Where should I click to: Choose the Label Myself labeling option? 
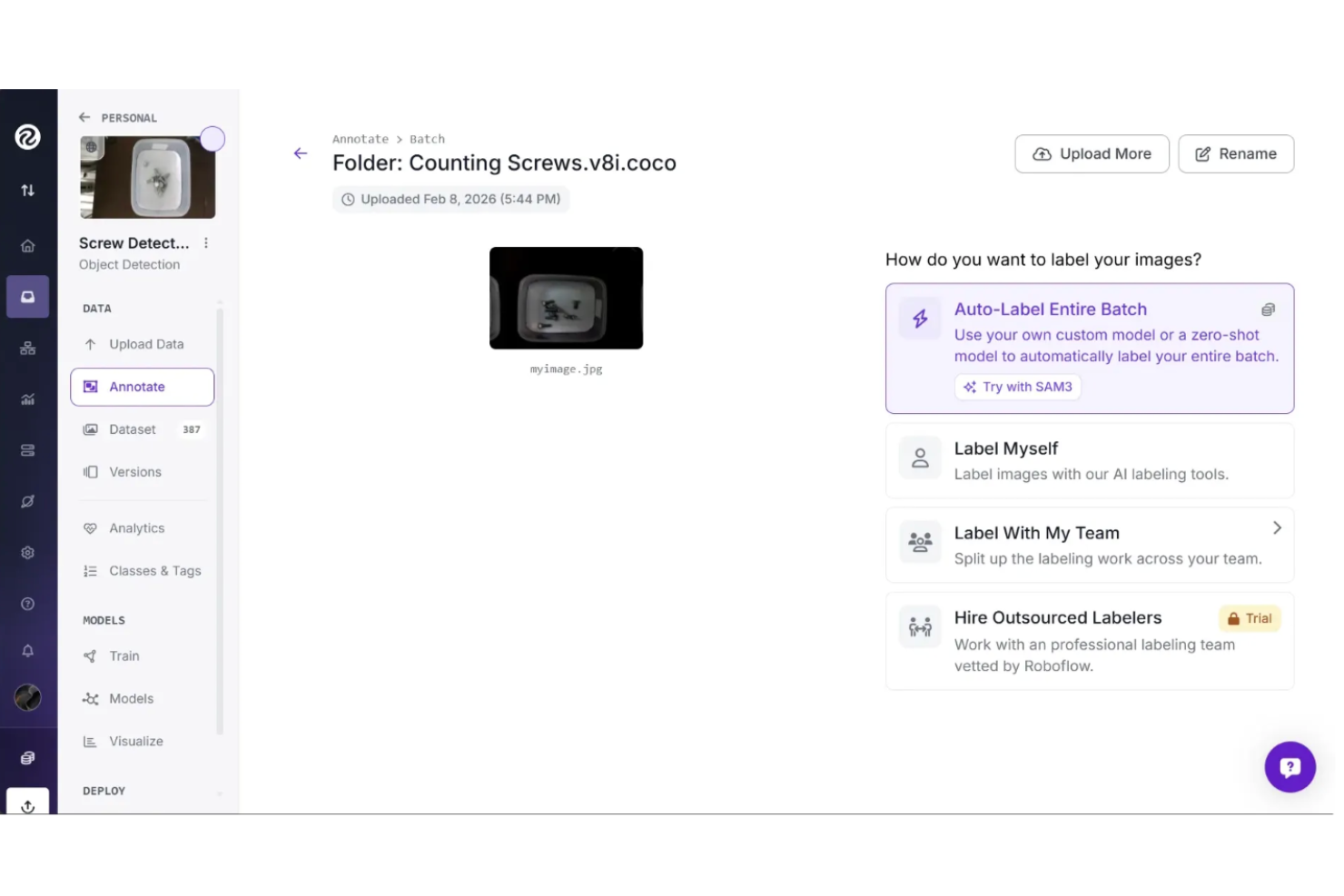[1089, 460]
